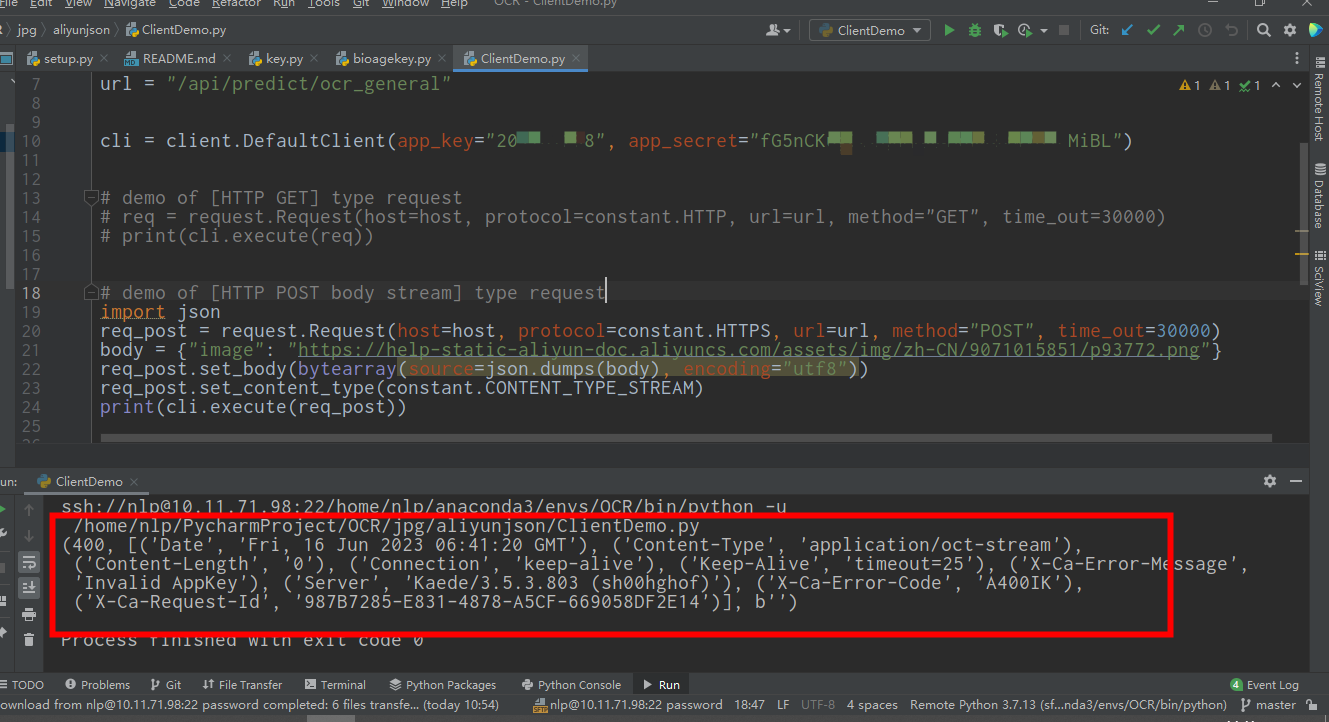Screen dimensions: 1329x722
Task: Switch to the README.md tab
Action: (170, 59)
